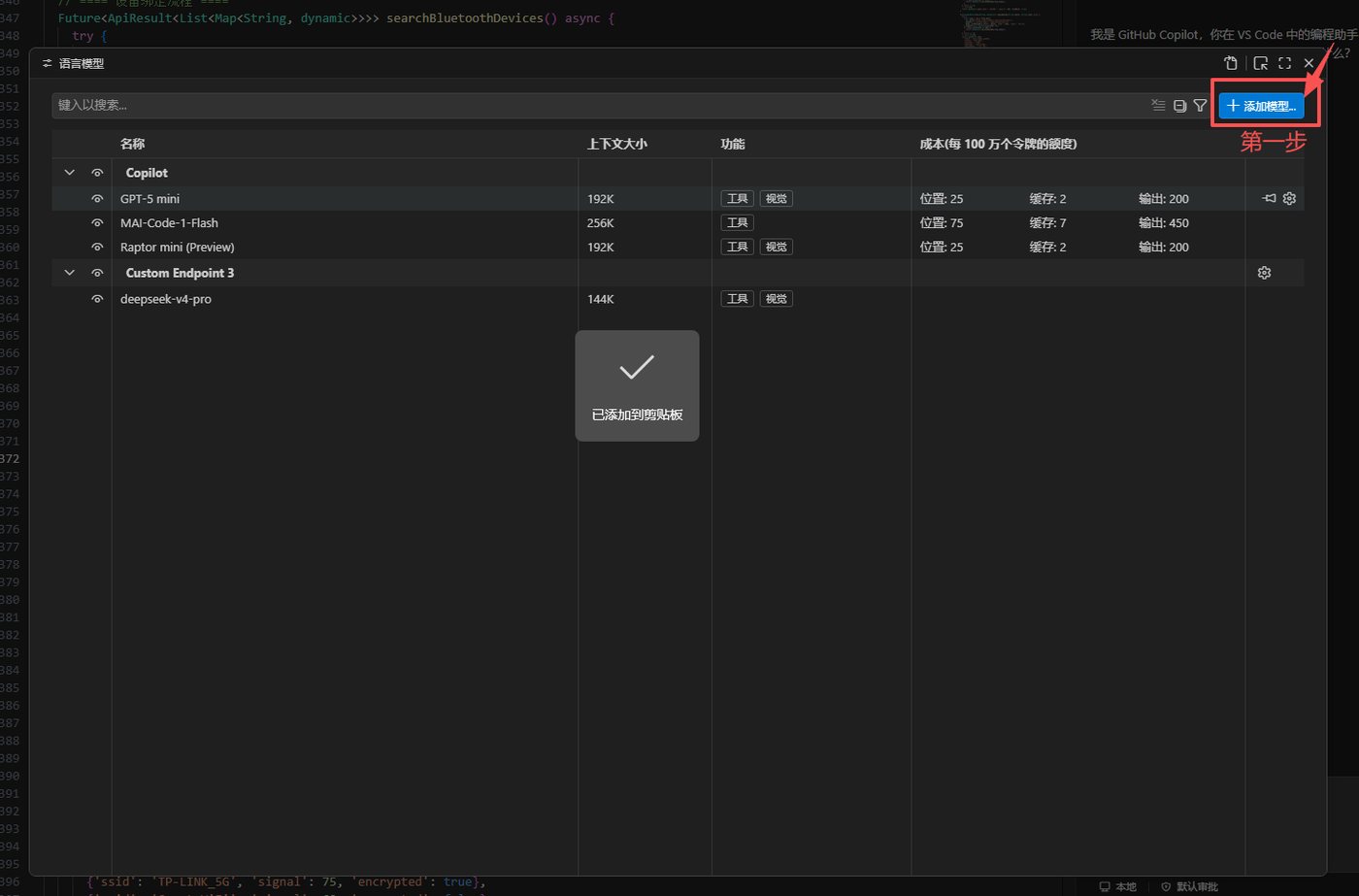Select the deepseek-v4-pro model name
The width and height of the screenshot is (1359, 896).
(x=165, y=299)
